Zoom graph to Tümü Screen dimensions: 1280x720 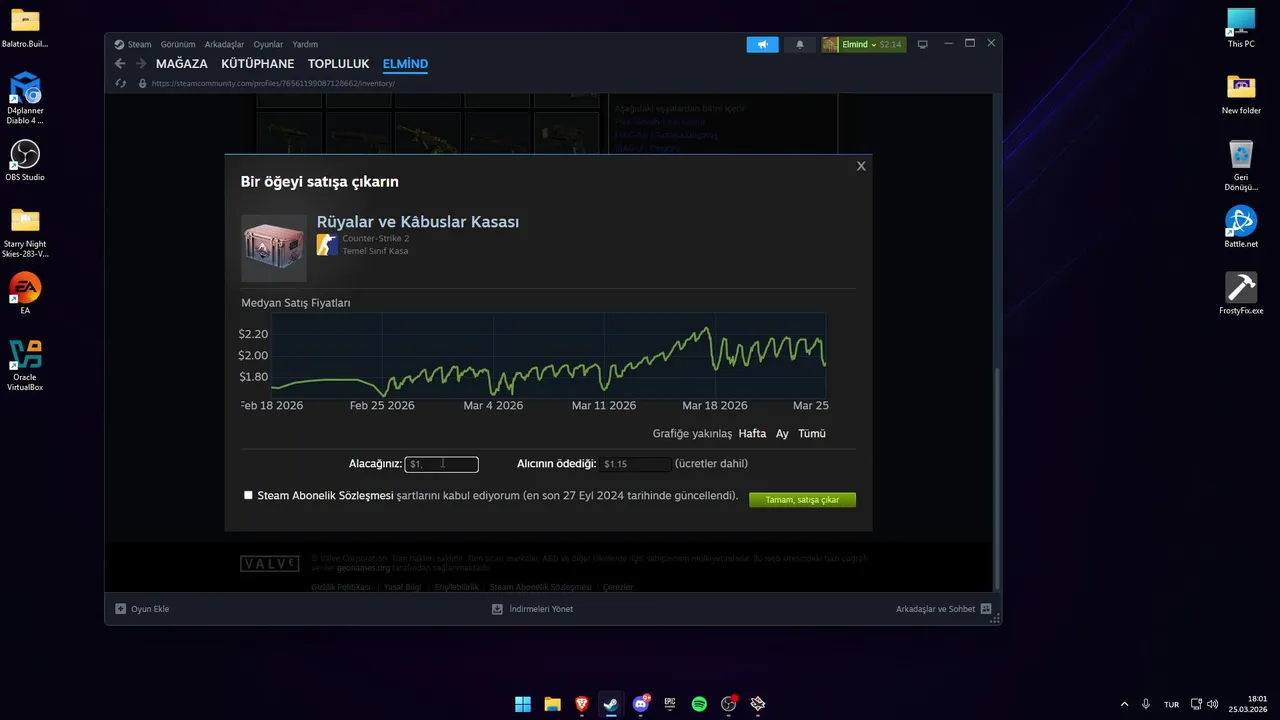click(x=812, y=433)
